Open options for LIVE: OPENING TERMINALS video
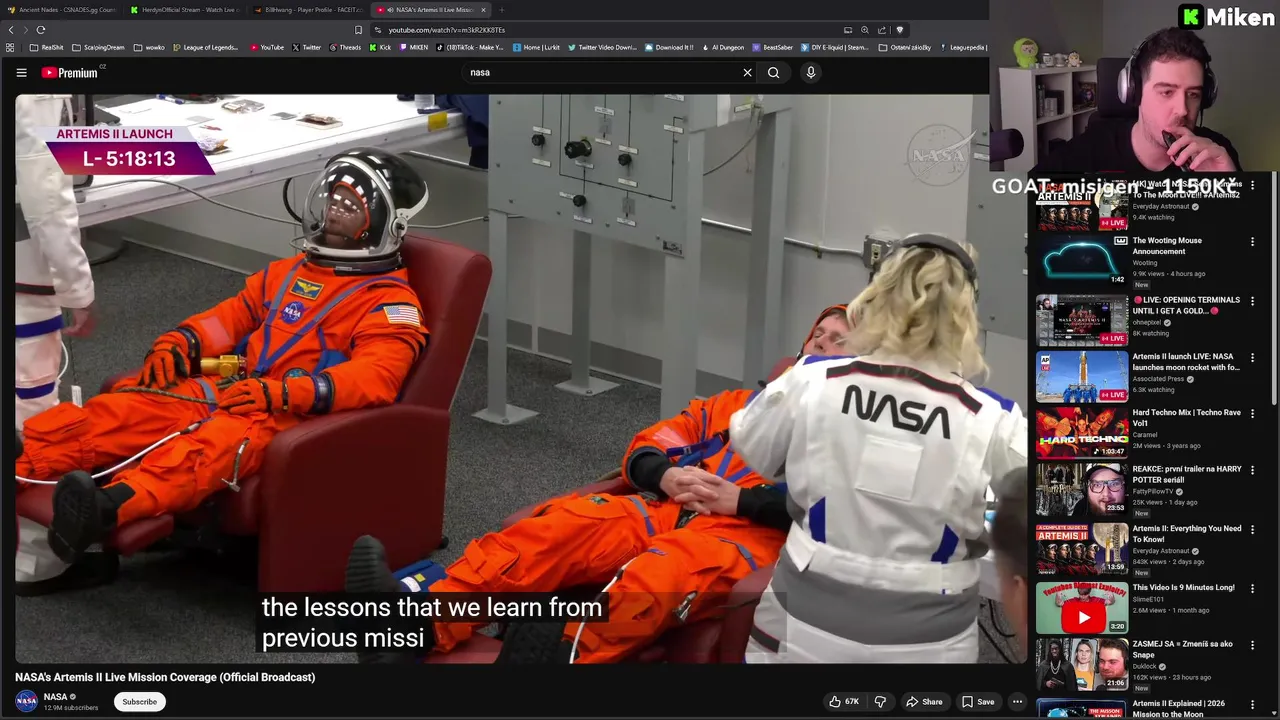 point(1252,300)
